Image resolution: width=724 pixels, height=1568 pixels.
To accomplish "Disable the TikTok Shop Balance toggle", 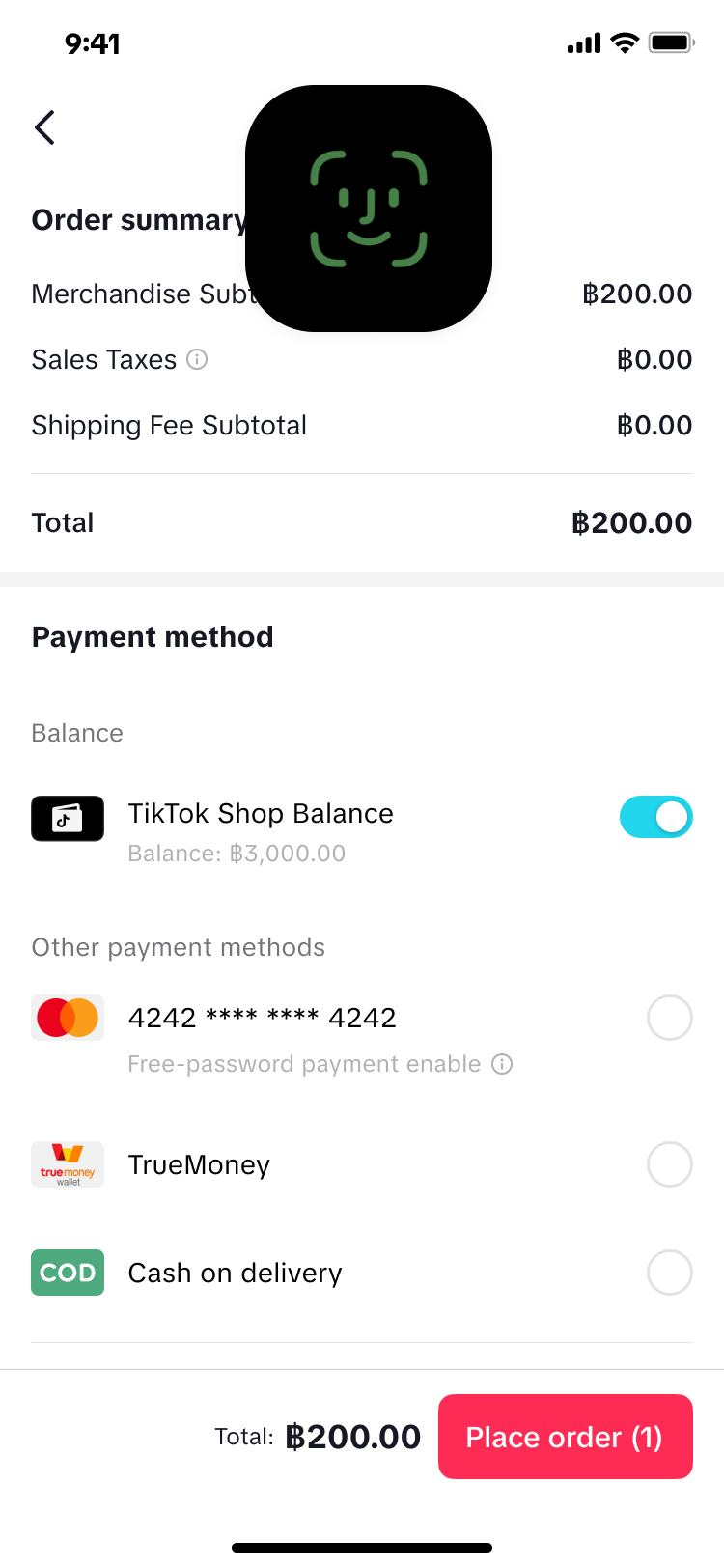I will [656, 817].
